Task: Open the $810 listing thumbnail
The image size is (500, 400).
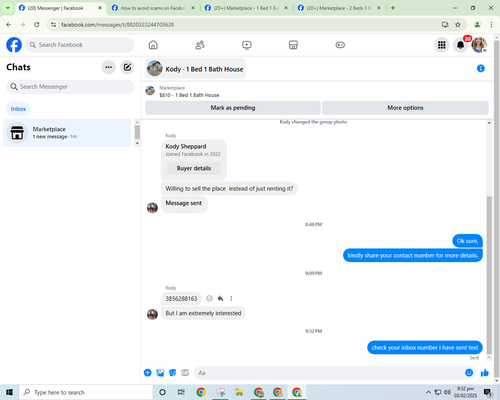Action: pos(150,91)
